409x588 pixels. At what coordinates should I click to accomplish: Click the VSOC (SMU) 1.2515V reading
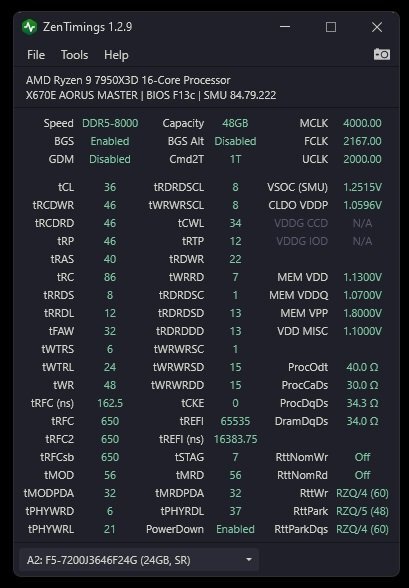tap(363, 187)
